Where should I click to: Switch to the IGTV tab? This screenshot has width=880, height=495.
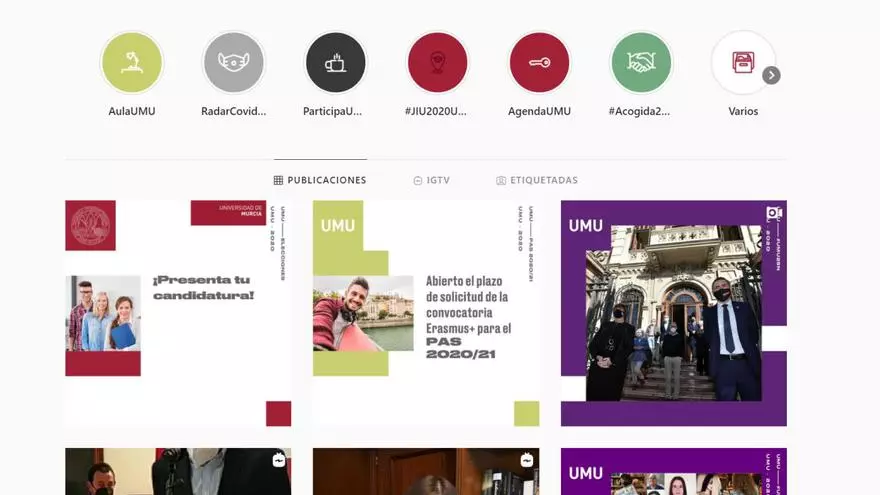coord(431,180)
